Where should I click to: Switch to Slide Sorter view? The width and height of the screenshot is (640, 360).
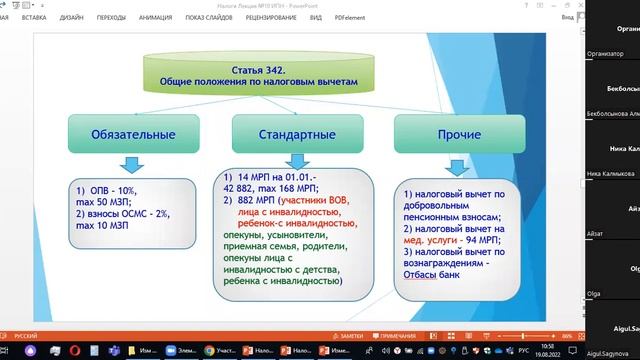[x=451, y=336]
